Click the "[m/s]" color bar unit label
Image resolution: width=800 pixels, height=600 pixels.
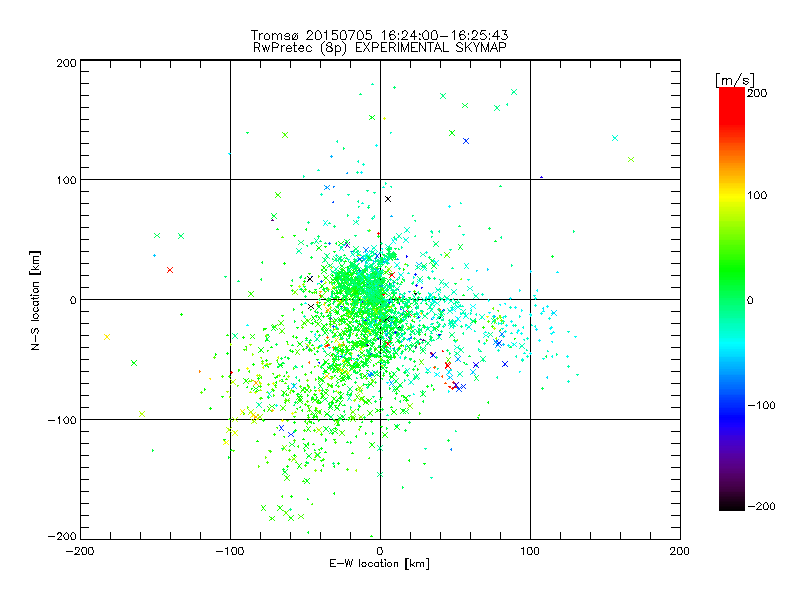coord(734,80)
